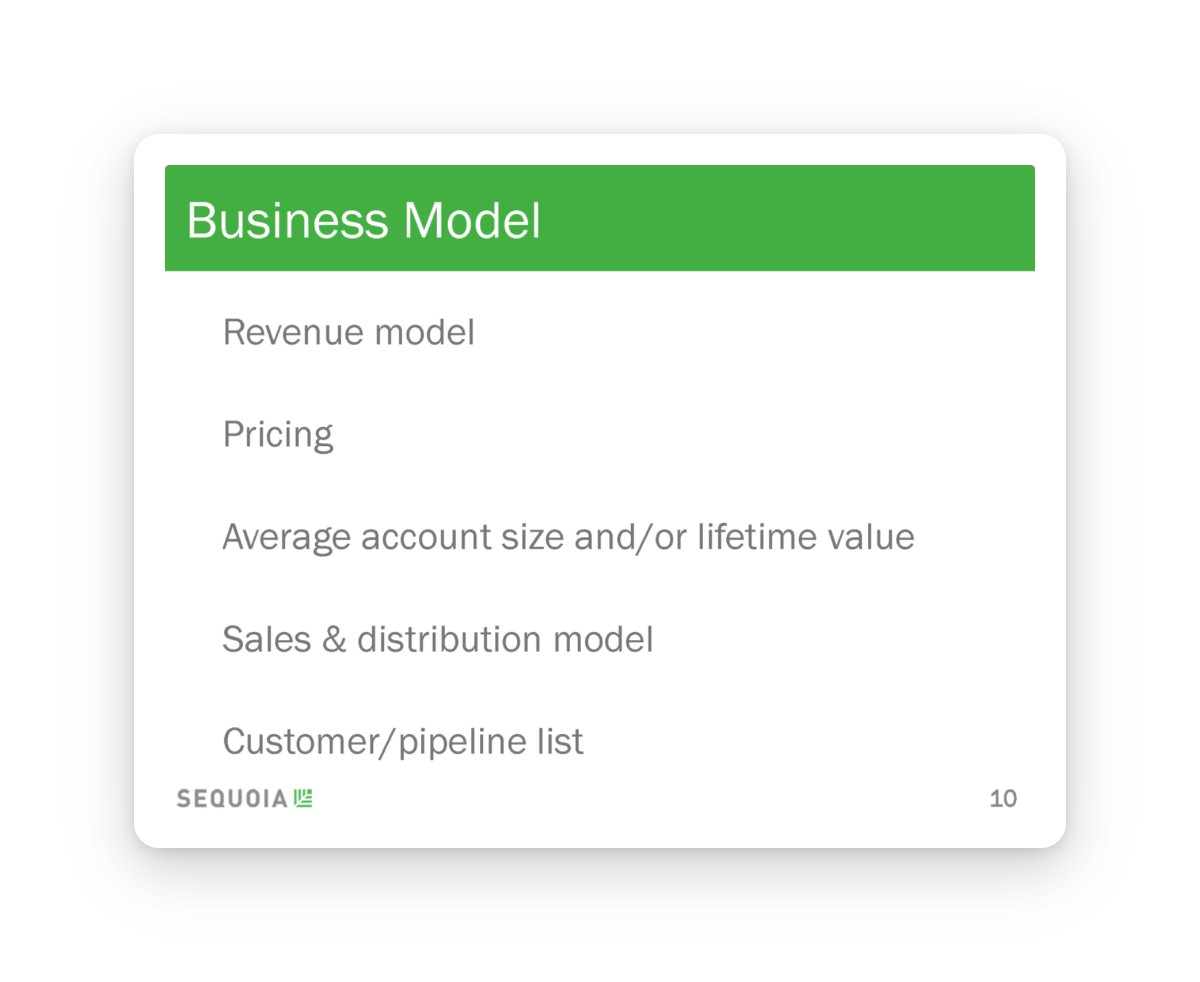Select the "Revenue model" bullet line

[348, 333]
